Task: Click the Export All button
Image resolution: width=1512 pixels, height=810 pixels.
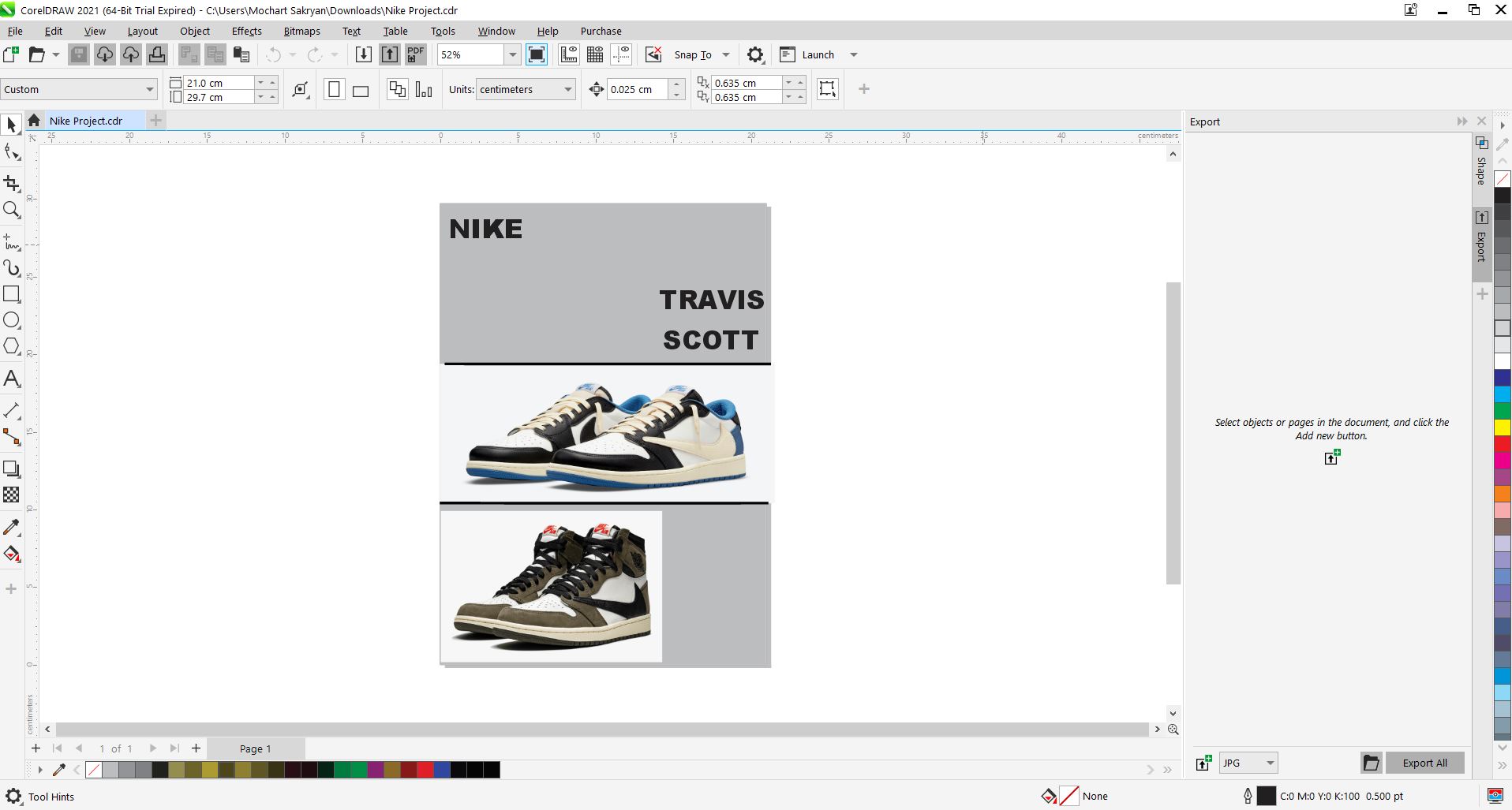Action: (1424, 763)
